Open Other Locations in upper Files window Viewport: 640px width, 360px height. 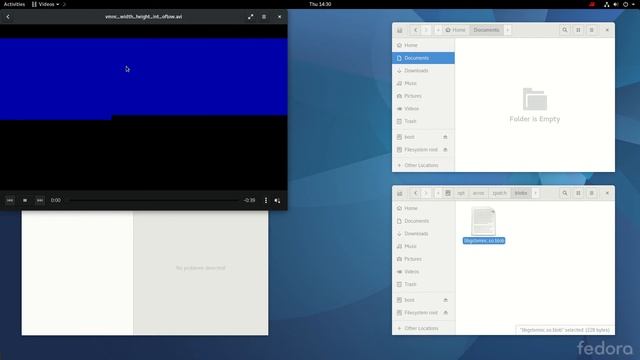(x=423, y=165)
